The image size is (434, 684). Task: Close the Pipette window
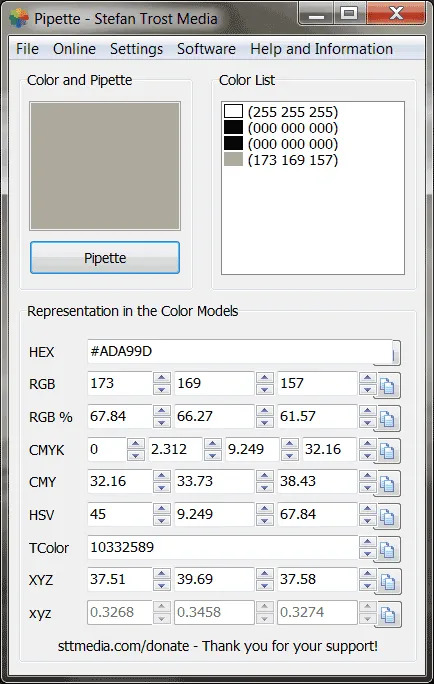tap(396, 14)
